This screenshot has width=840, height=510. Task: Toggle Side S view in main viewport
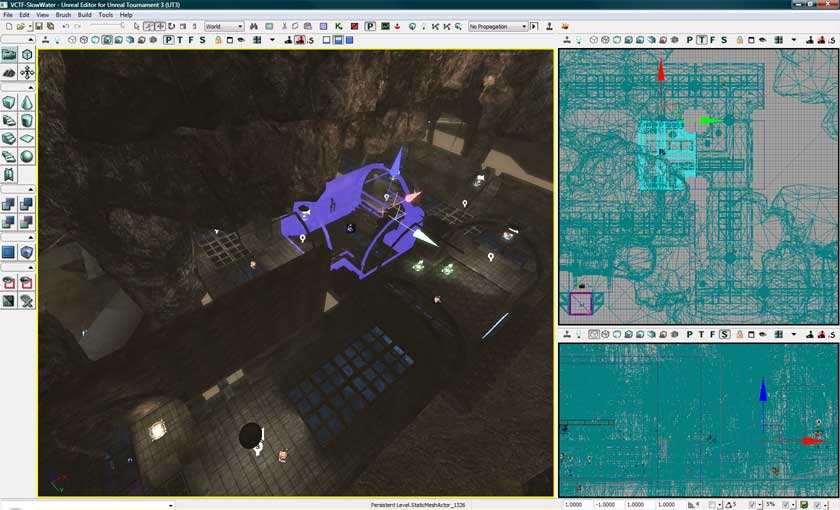tap(202, 40)
